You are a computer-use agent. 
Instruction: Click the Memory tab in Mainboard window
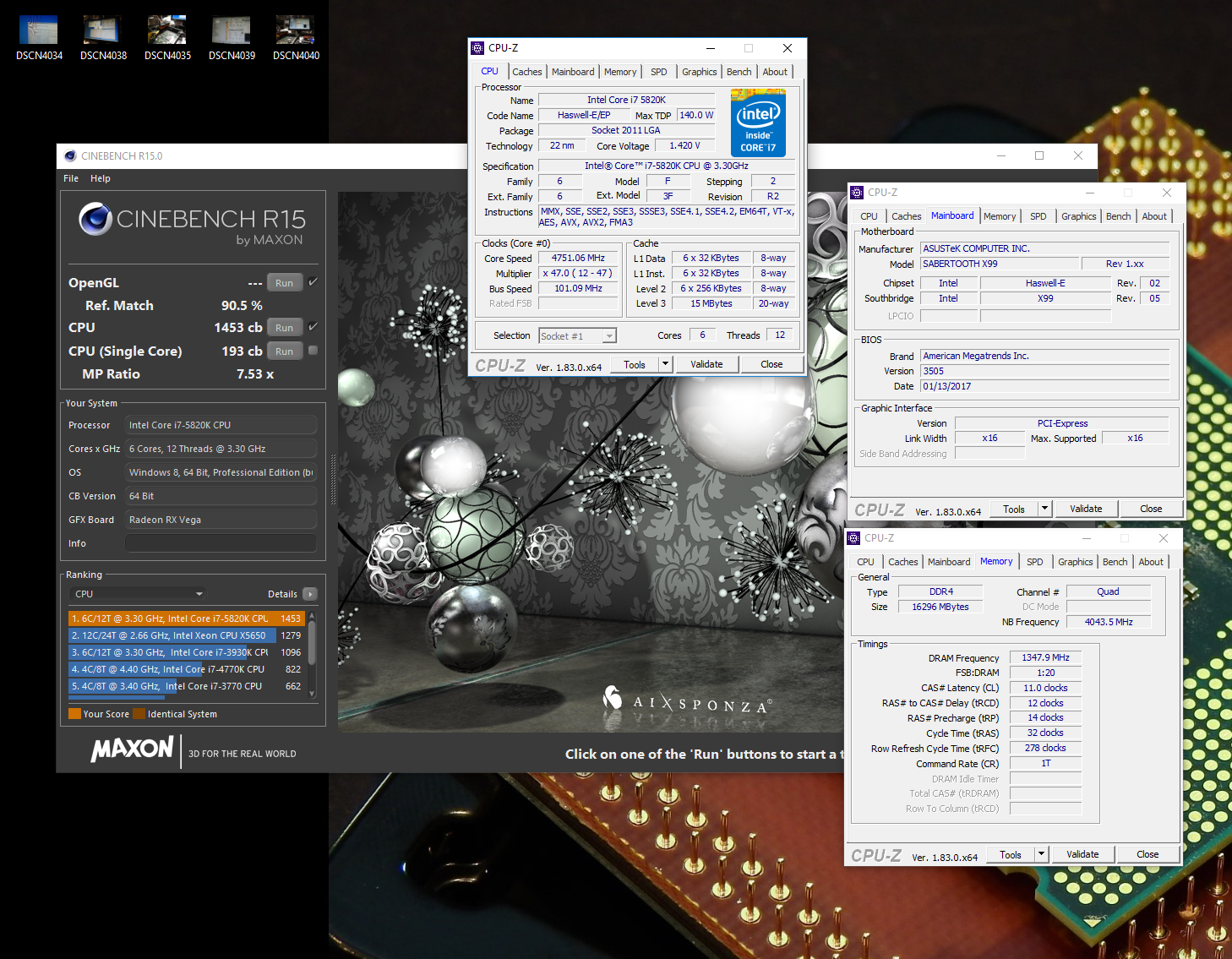click(1000, 216)
